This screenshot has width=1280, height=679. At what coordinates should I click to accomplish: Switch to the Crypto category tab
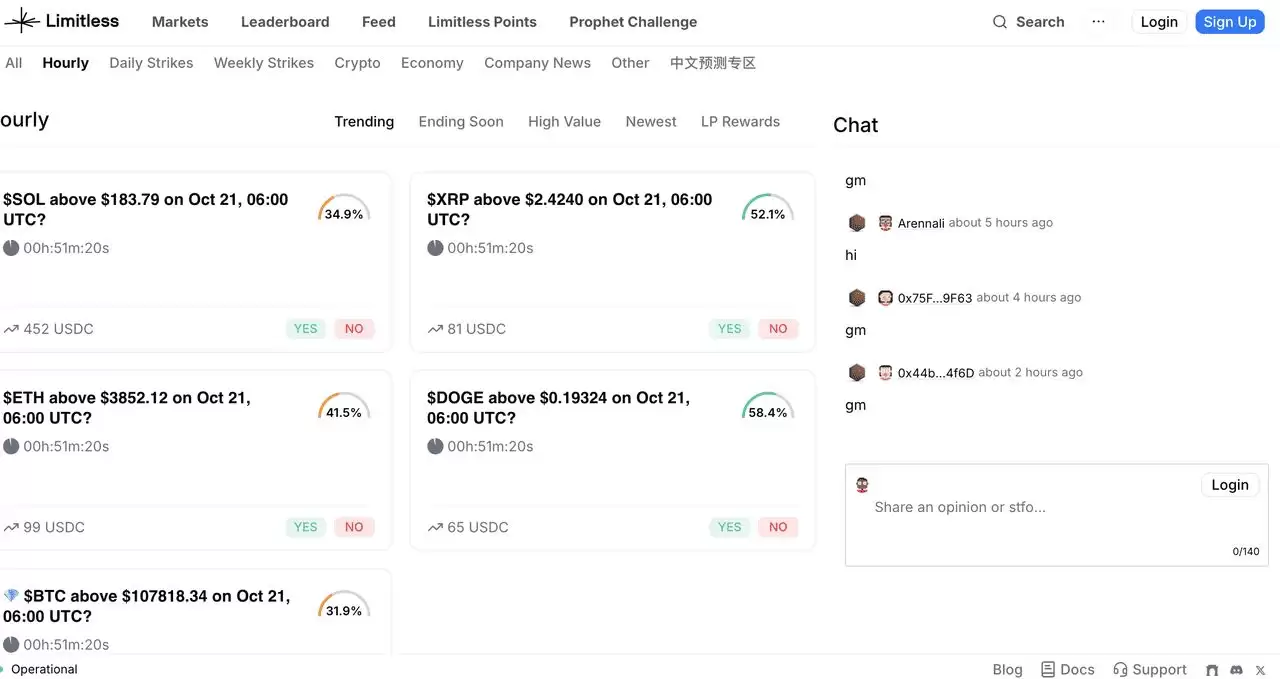click(x=357, y=62)
